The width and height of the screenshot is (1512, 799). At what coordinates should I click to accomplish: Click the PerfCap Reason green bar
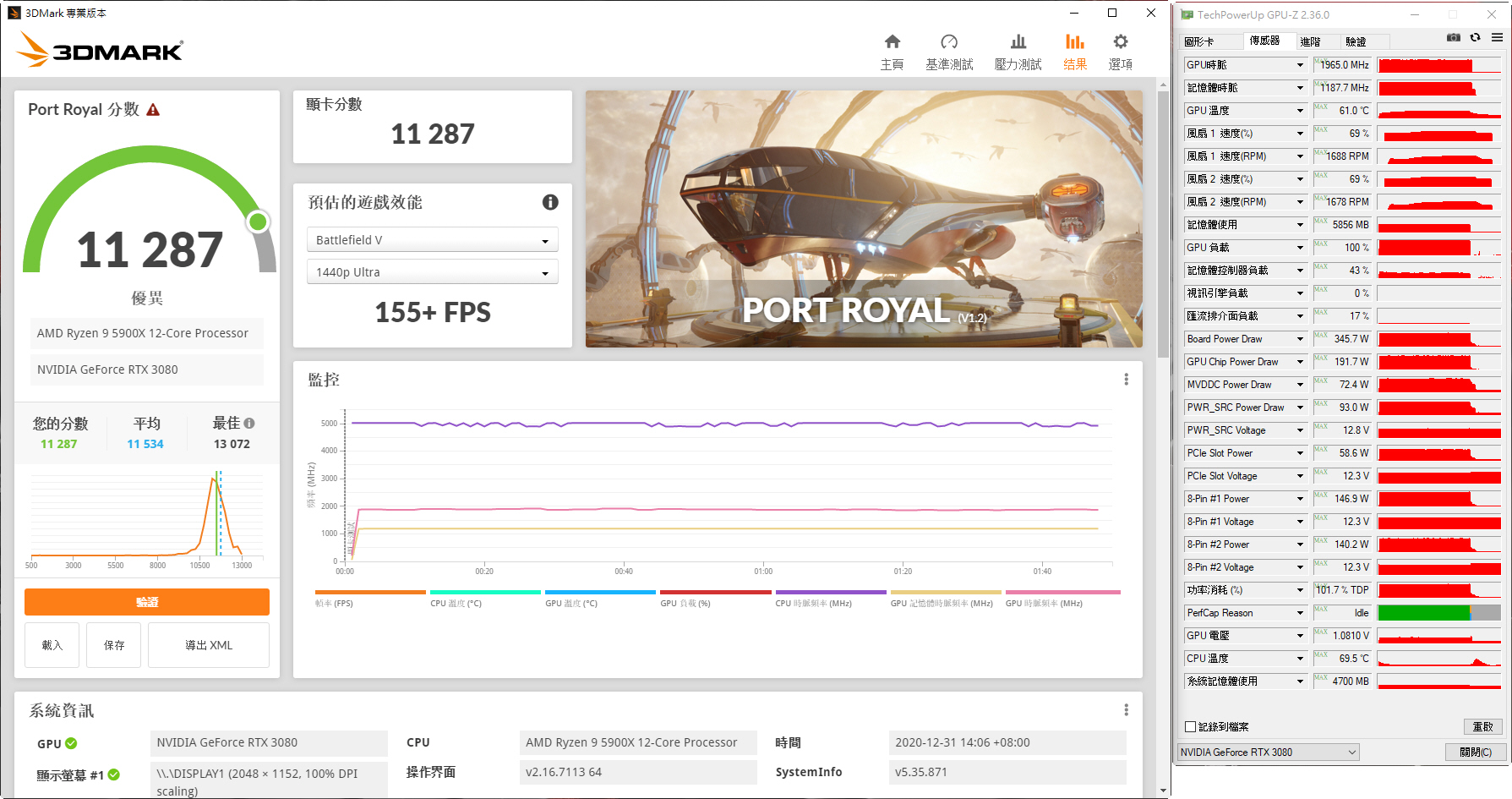(1424, 613)
